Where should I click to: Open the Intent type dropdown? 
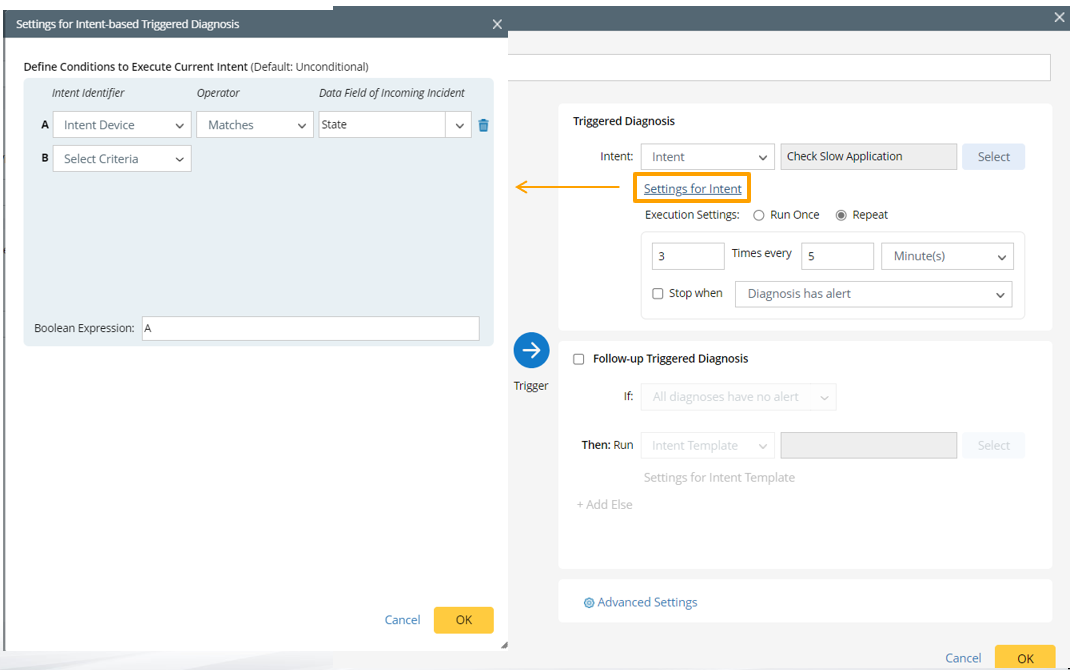707,157
